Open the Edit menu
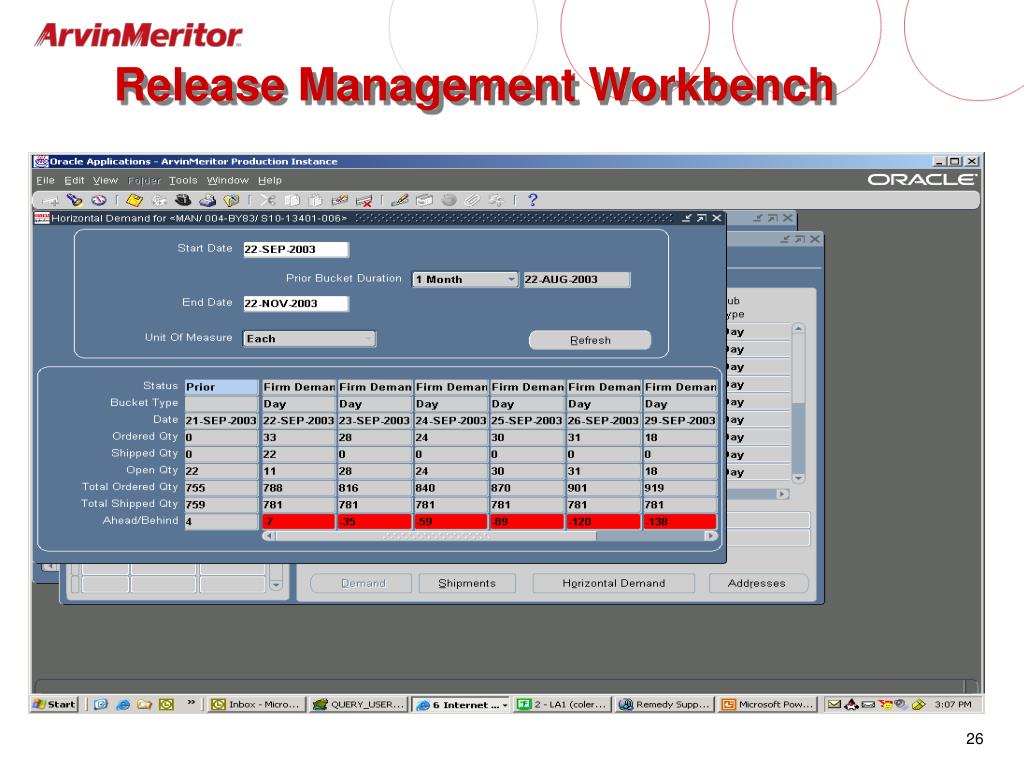This screenshot has width=1024, height=768. [74, 180]
